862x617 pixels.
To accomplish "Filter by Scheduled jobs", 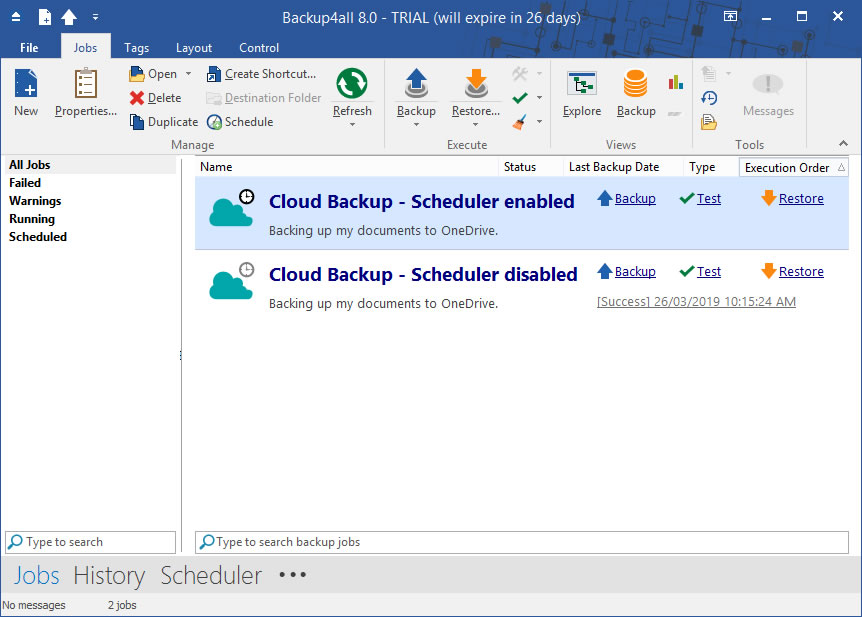I will point(91,237).
